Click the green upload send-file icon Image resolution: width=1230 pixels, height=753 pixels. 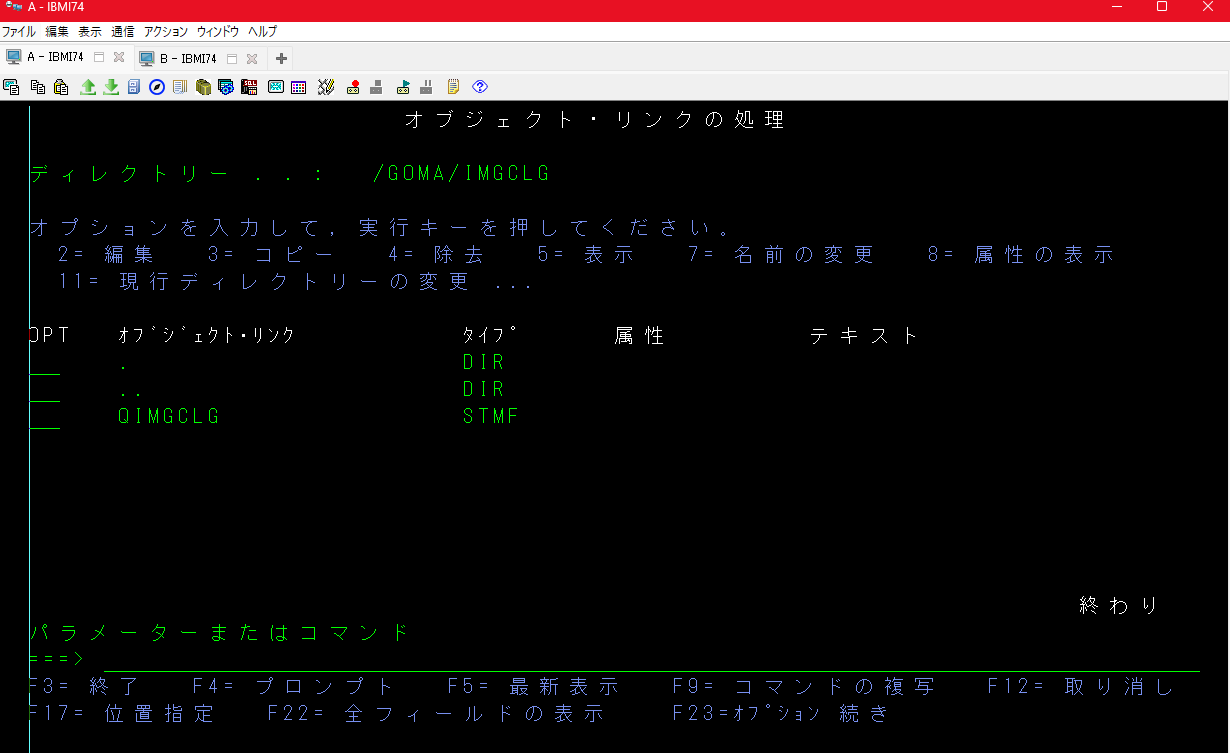88,87
